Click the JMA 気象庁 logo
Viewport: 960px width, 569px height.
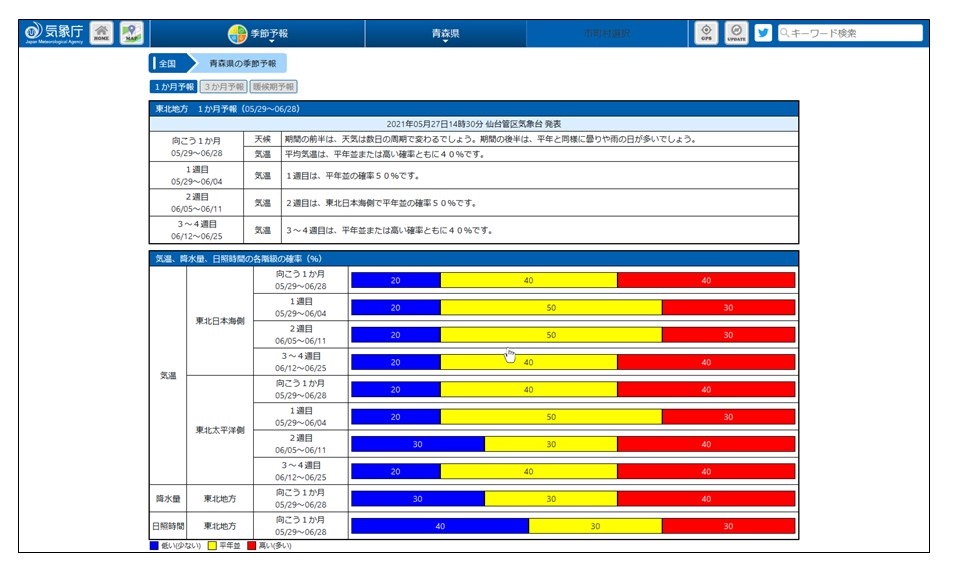tap(54, 33)
